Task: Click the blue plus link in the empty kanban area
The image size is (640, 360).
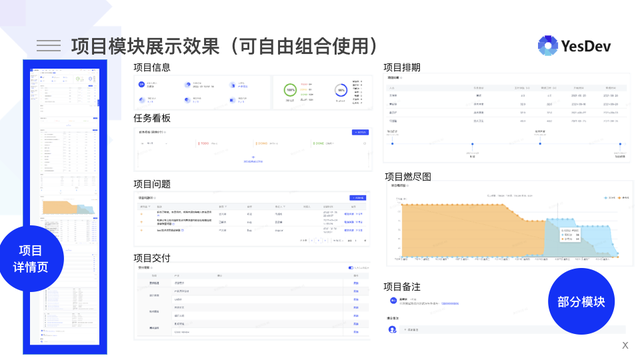Action: [x=253, y=160]
